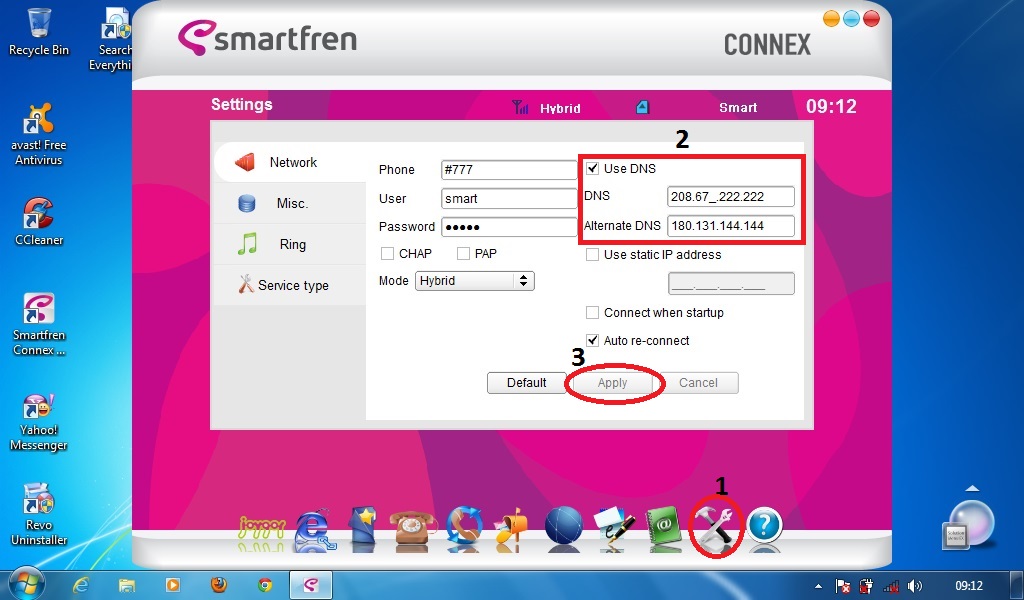Image resolution: width=1024 pixels, height=600 pixels.
Task: Click the 09:12 clock in Connex header
Action: click(x=831, y=106)
